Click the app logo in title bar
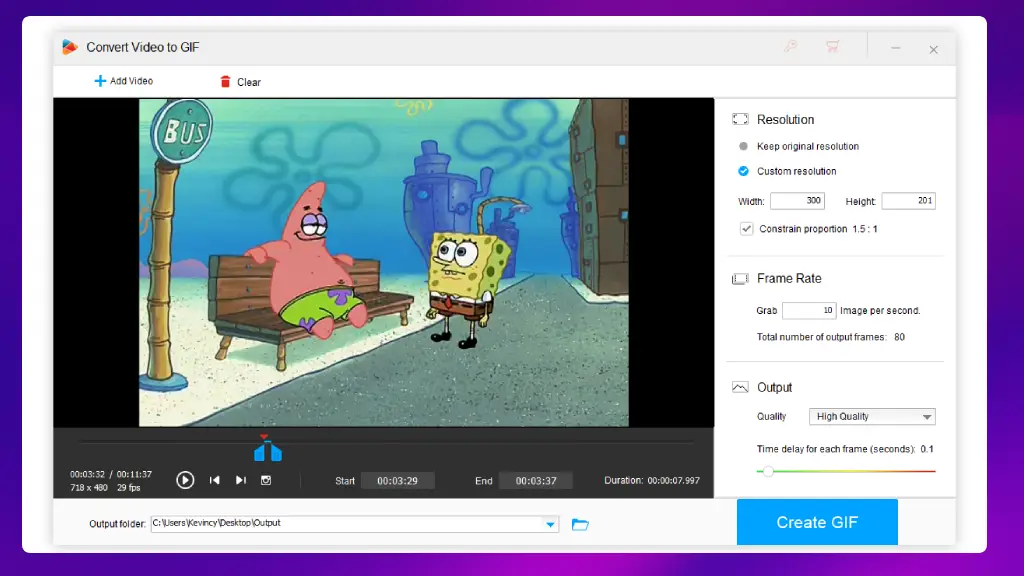 tap(70, 47)
